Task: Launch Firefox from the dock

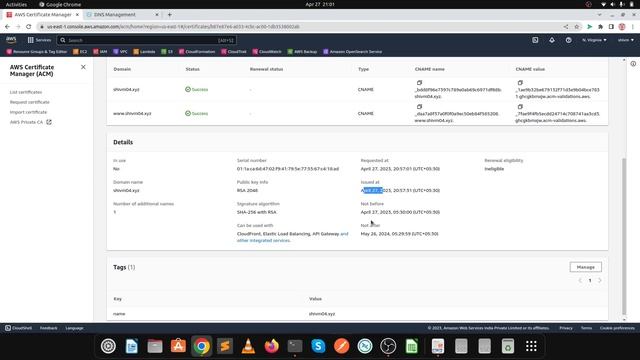Action: [x=271, y=346]
